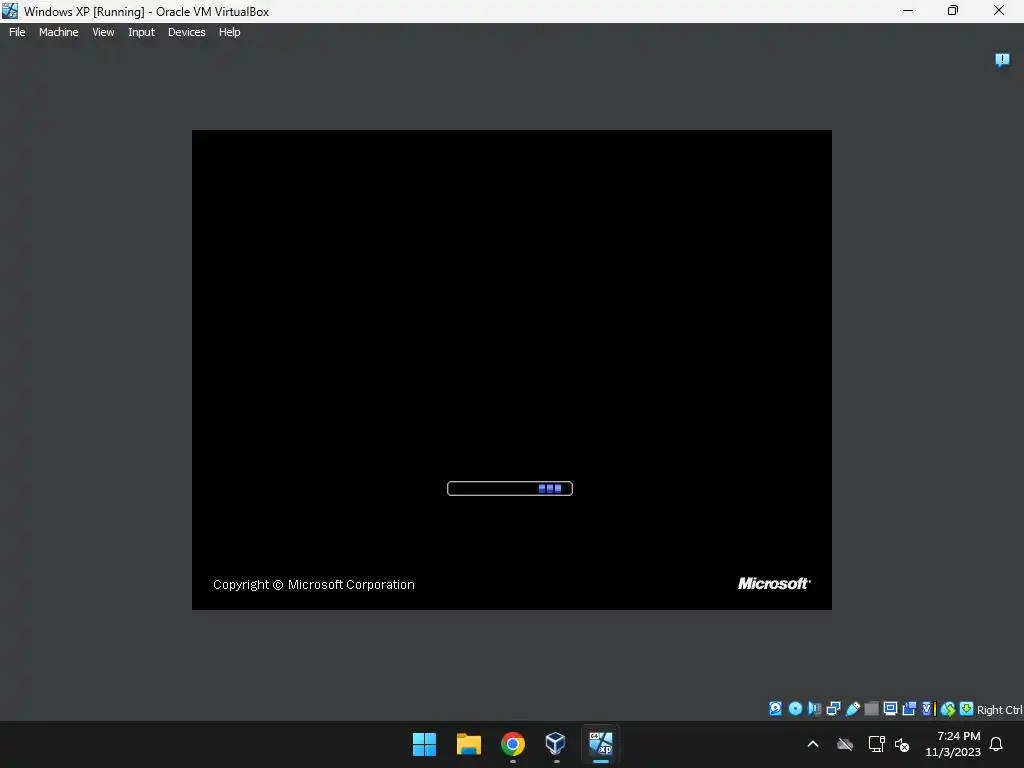Click the muted volume tray icon
The image size is (1024, 768).
[902, 744]
